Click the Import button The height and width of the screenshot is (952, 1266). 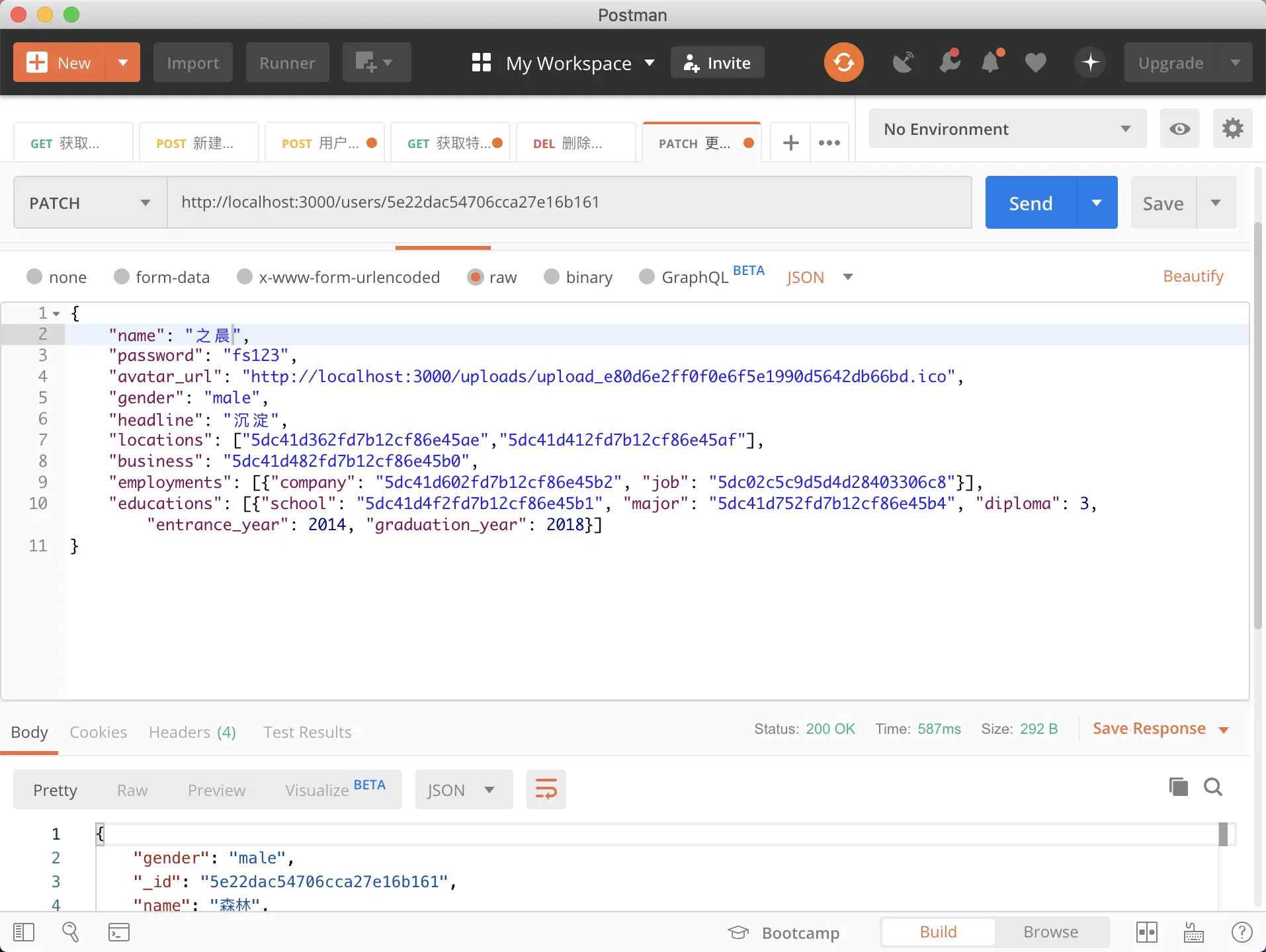click(x=192, y=63)
